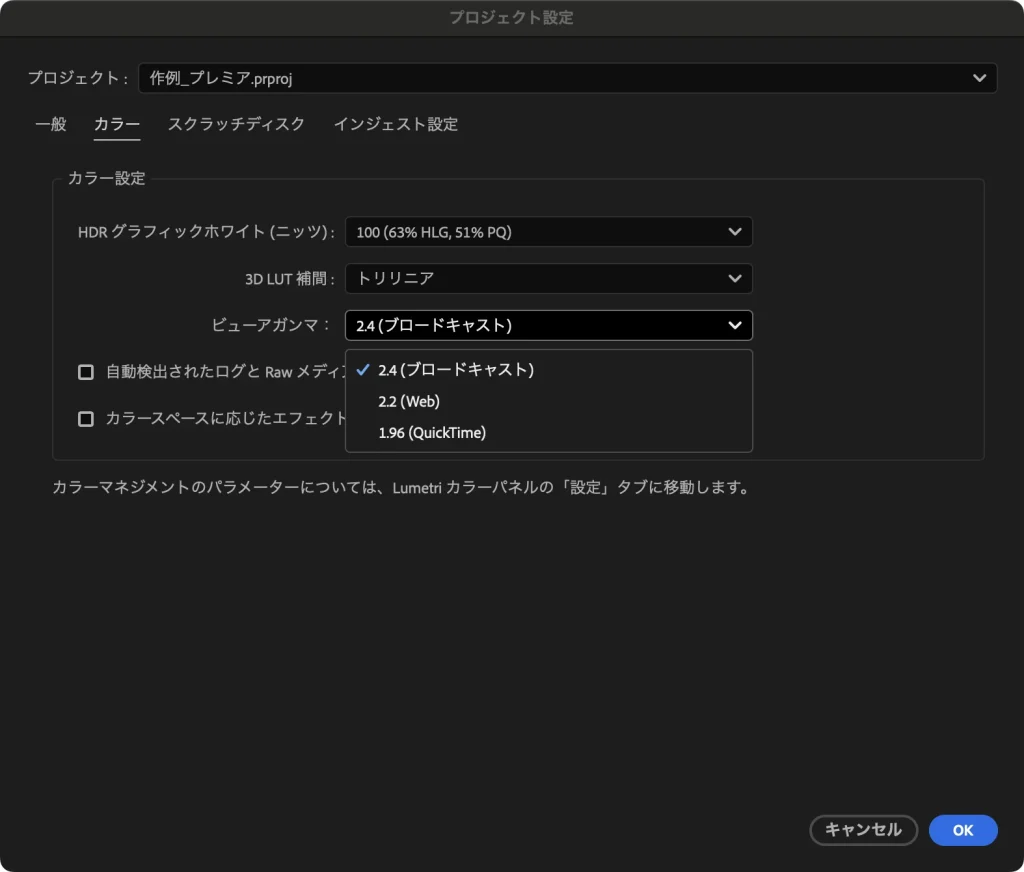Click the 3D LUT 補間 label

[x=290, y=279]
